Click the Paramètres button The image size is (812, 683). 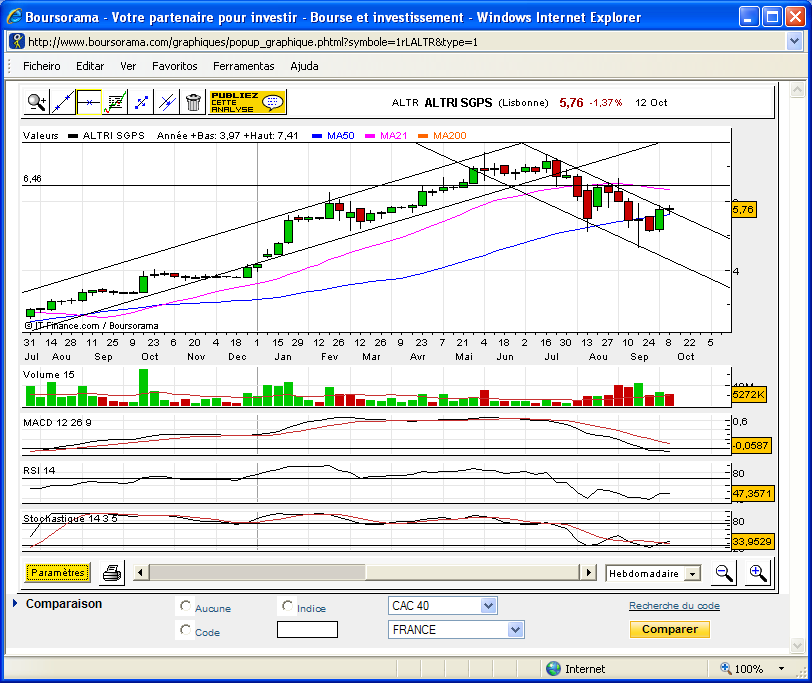(x=57, y=572)
